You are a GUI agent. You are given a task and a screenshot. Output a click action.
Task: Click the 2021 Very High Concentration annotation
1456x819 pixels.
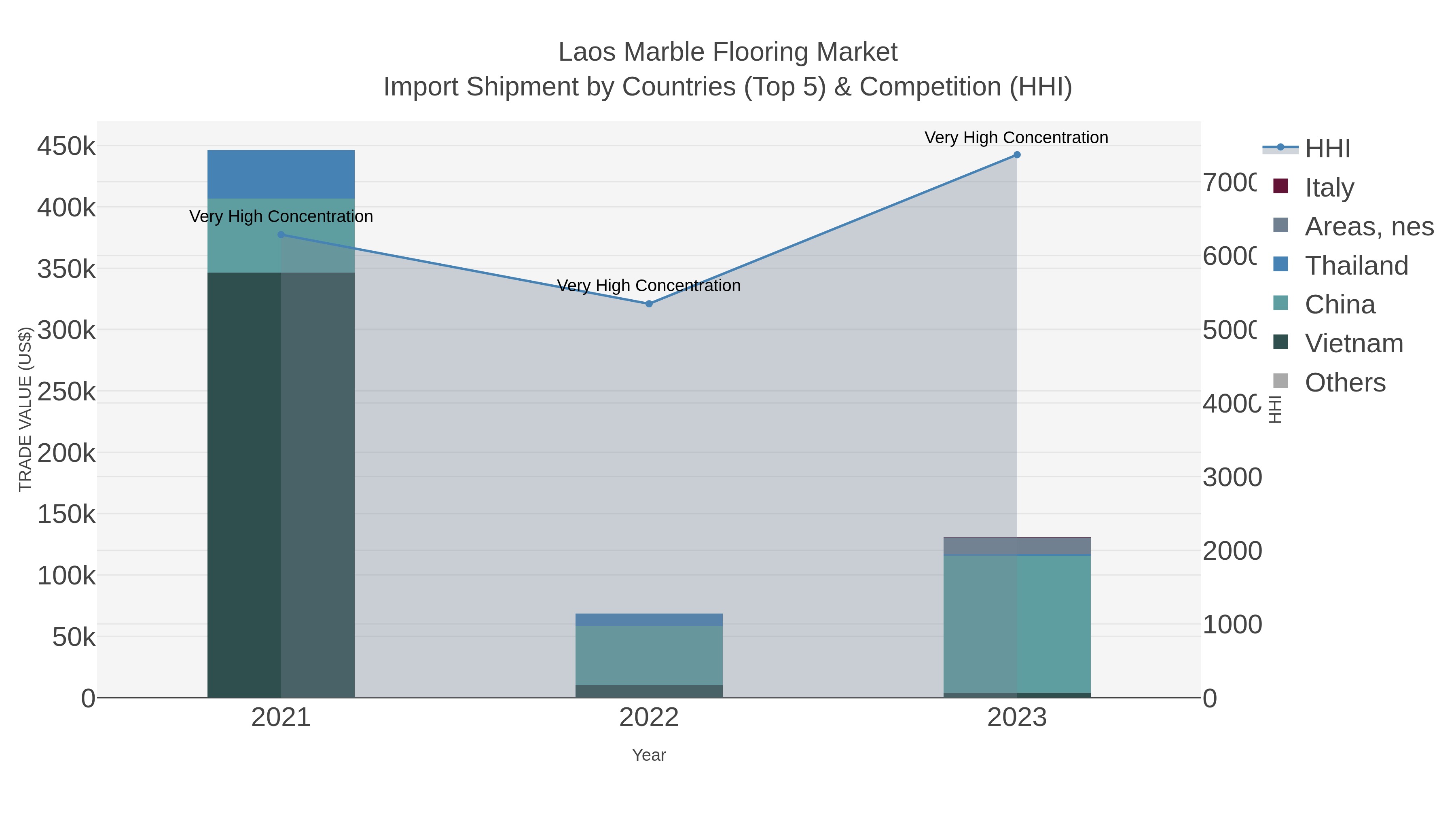281,216
